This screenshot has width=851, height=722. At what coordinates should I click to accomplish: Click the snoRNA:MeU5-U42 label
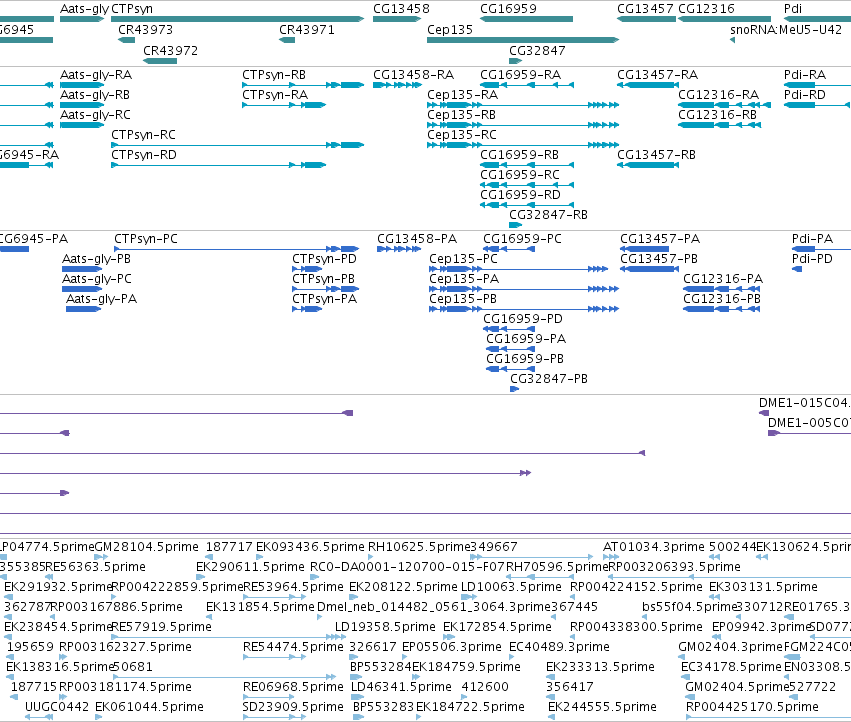[786, 30]
